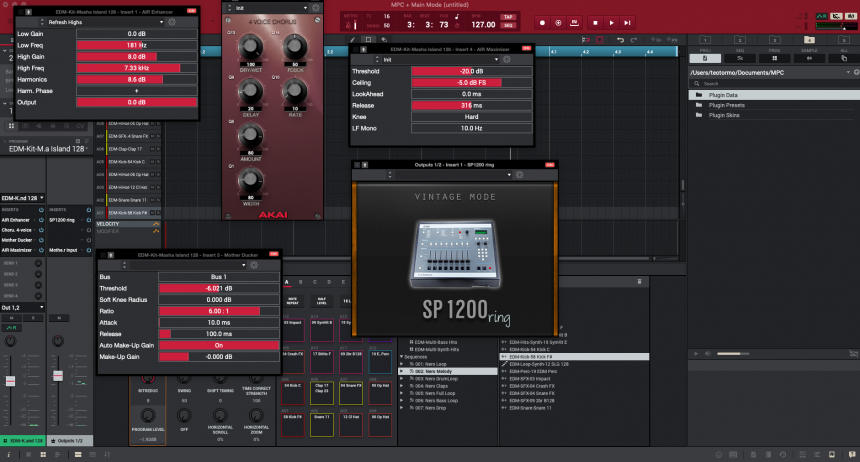Click the Overdub record button
Image resolution: width=860 pixels, height=462 pixels.
tap(558, 22)
